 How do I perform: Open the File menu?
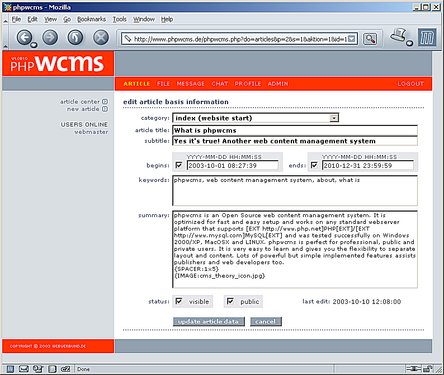coord(16,19)
